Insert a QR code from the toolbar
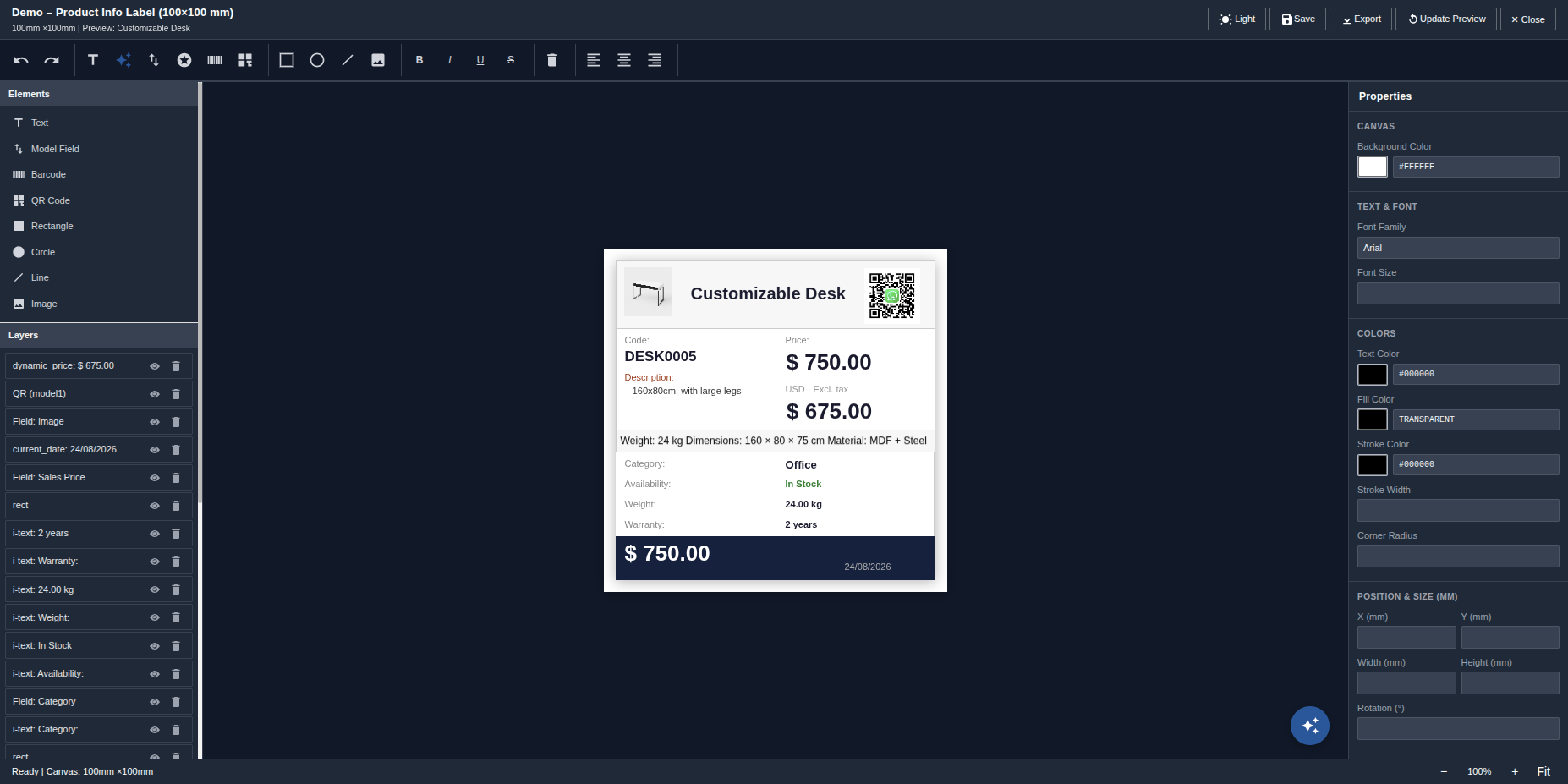Viewport: 1568px width, 784px height. (x=245, y=60)
